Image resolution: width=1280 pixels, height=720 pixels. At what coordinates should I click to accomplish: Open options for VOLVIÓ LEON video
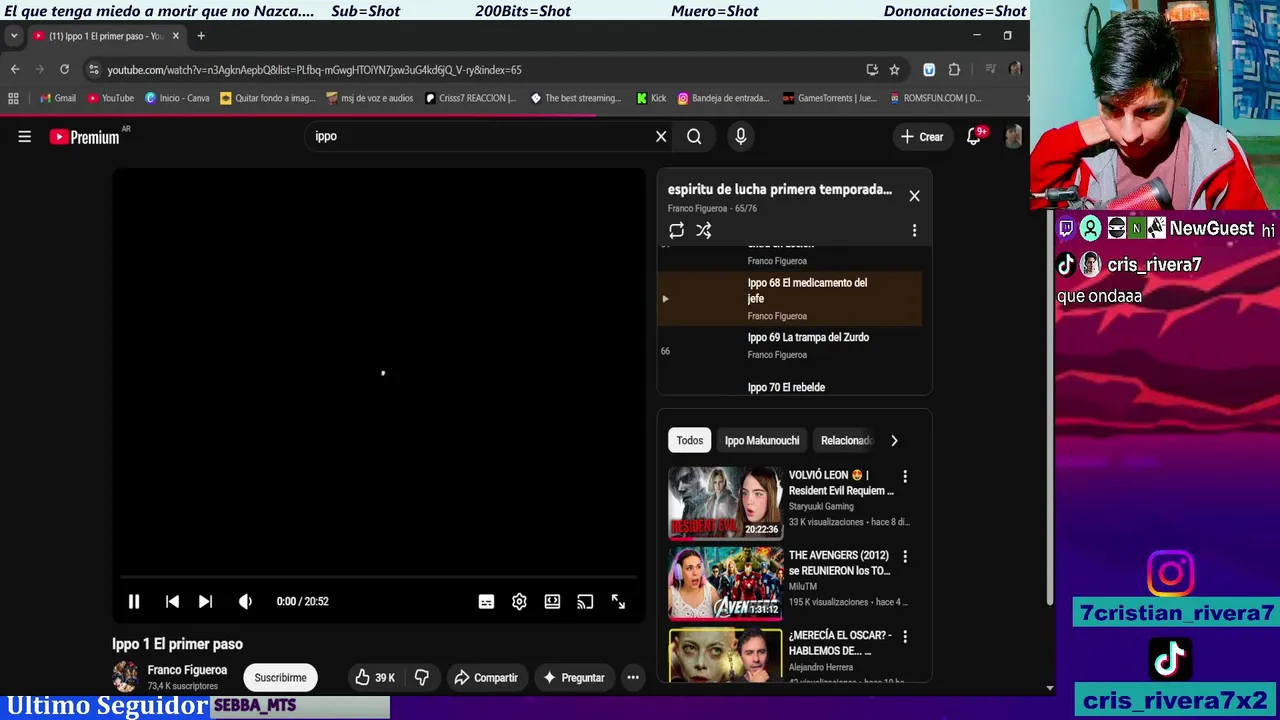tap(905, 476)
